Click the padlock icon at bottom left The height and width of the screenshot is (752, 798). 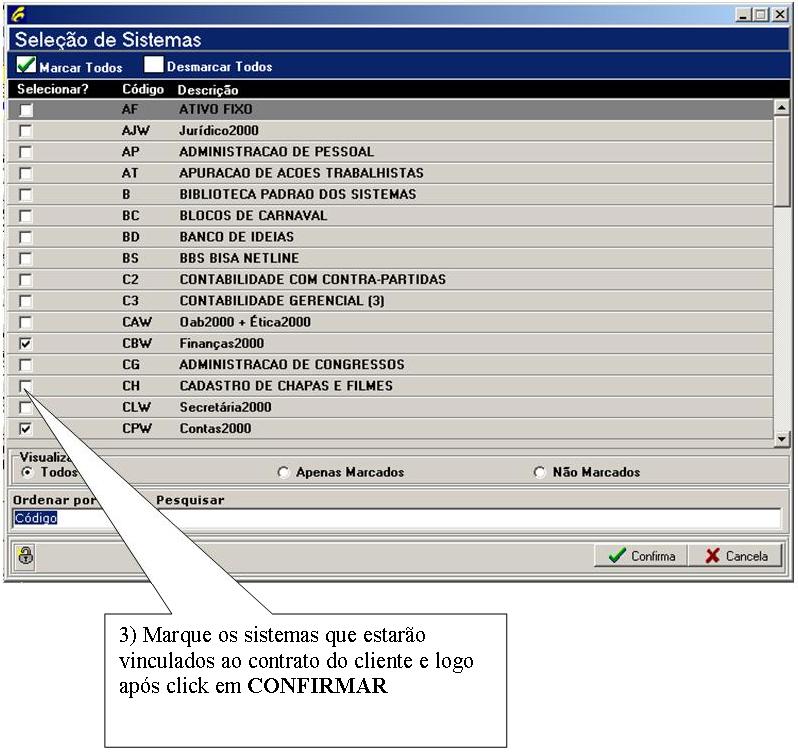[x=26, y=557]
